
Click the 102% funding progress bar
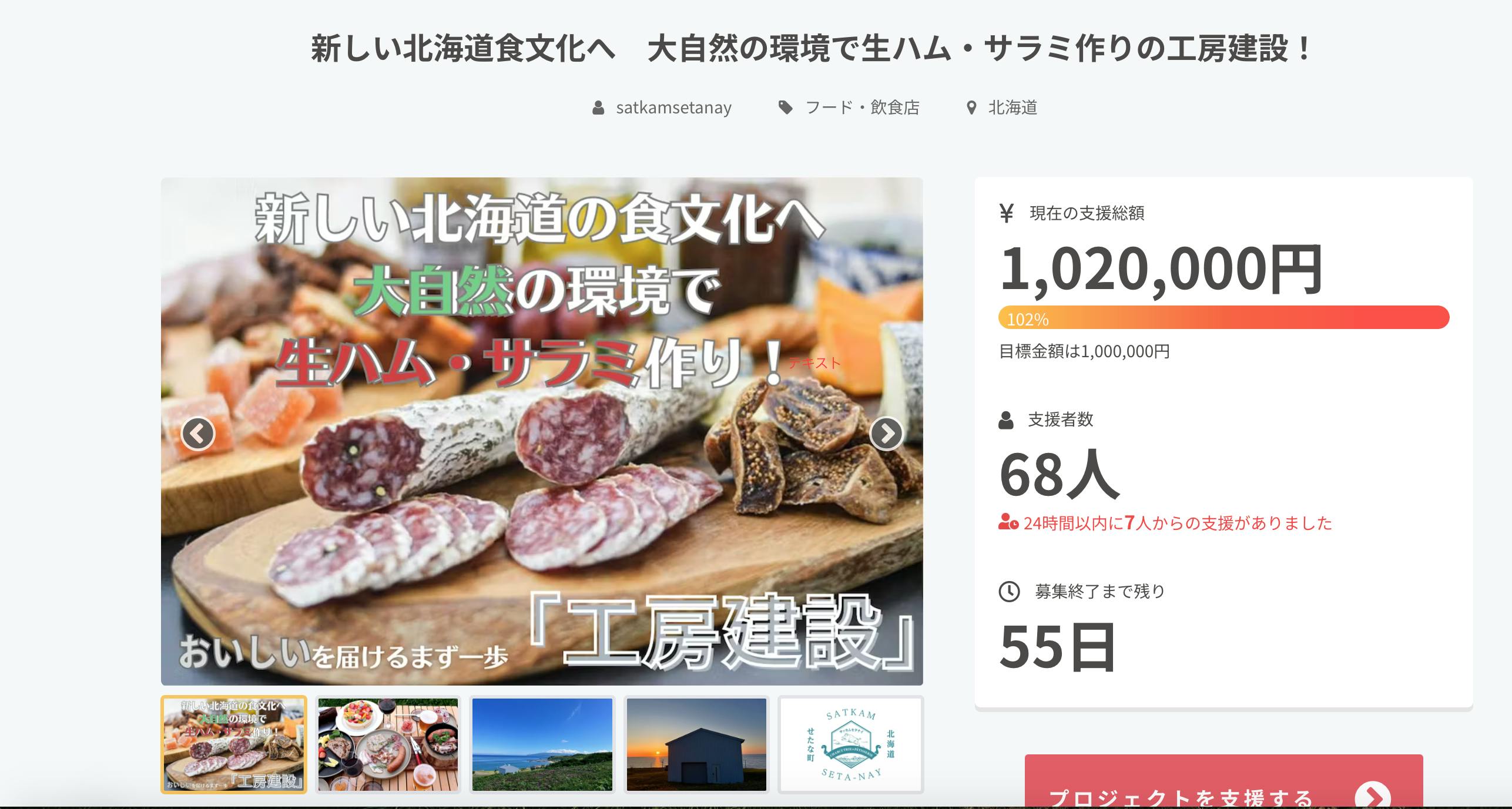1223,317
